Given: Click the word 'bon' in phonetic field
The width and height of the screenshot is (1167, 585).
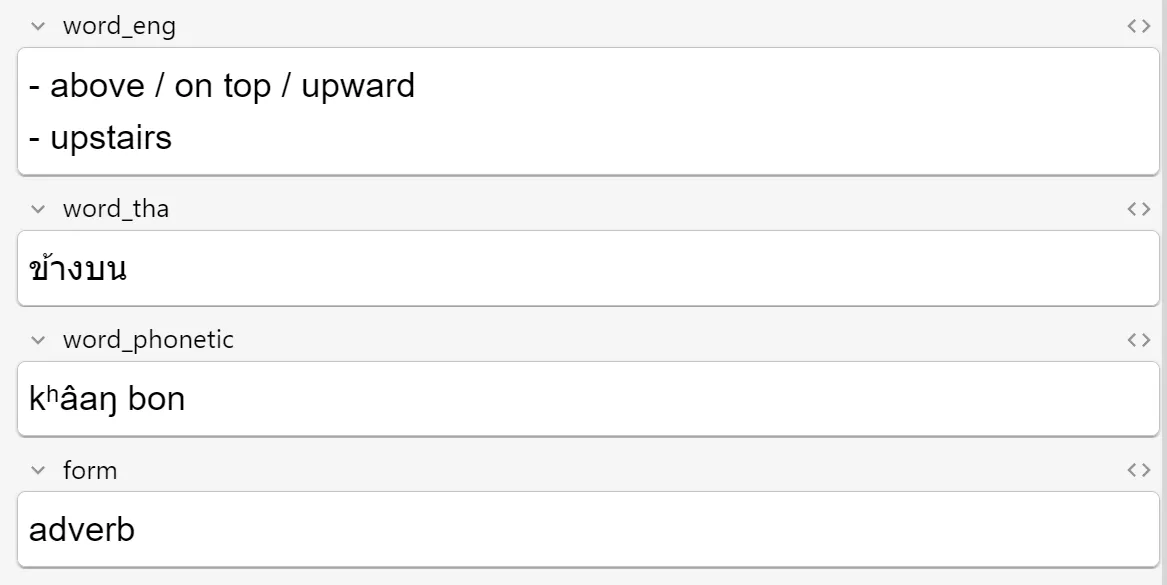Looking at the screenshot, I should point(157,400).
